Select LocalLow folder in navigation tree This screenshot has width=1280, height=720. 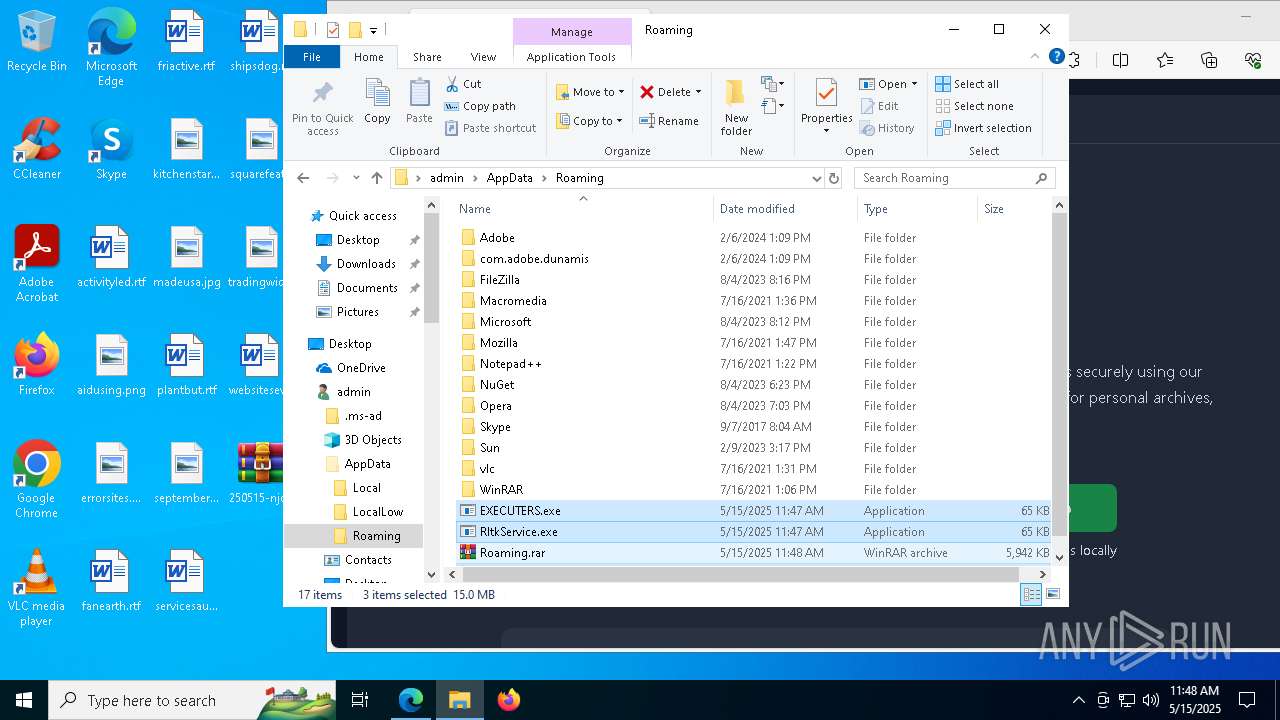[x=378, y=512]
